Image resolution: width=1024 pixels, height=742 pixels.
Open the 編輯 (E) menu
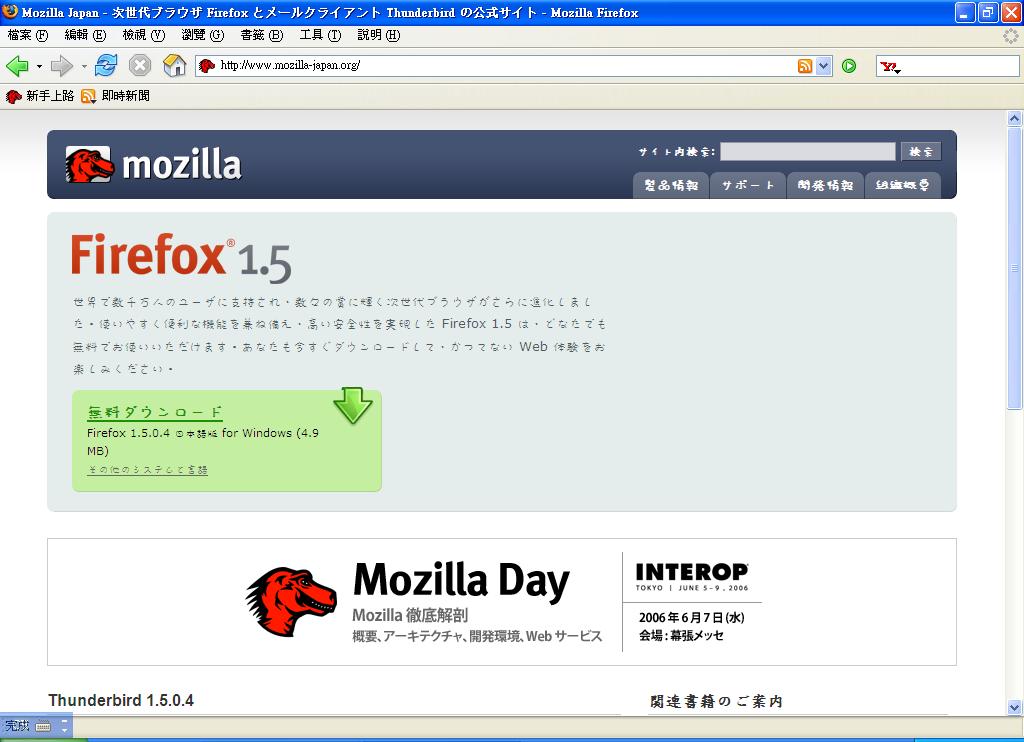[85, 35]
